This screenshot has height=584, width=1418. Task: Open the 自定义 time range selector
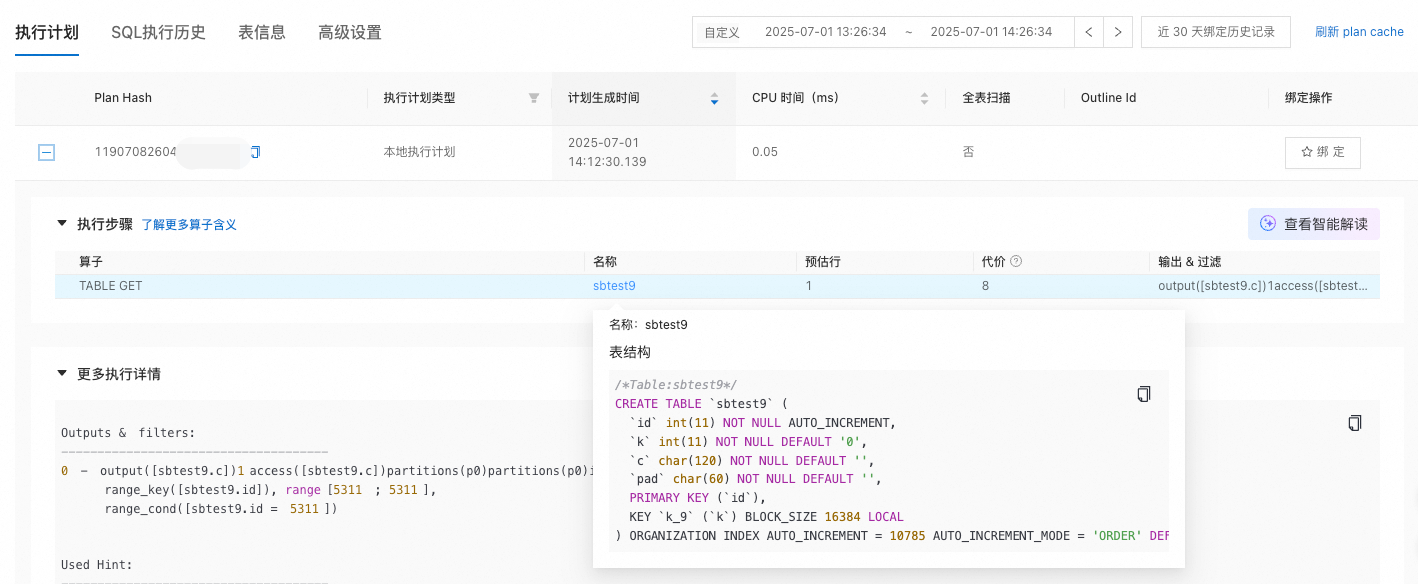pyautogui.click(x=722, y=32)
